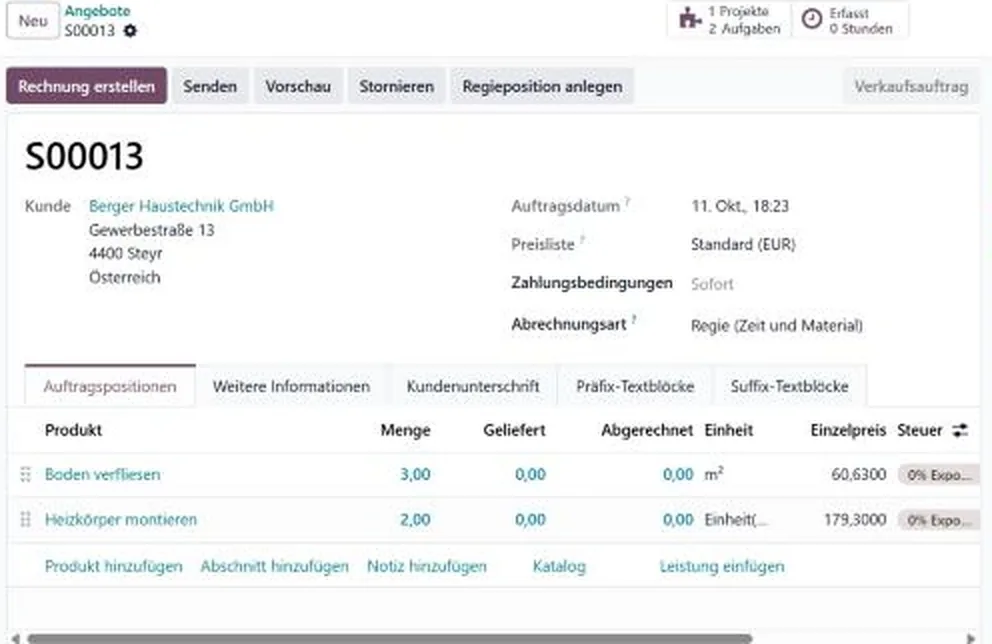Select Abrechnungsart Regie (Zeit und Material)
Viewport: 992px width, 644px height.
777,326
